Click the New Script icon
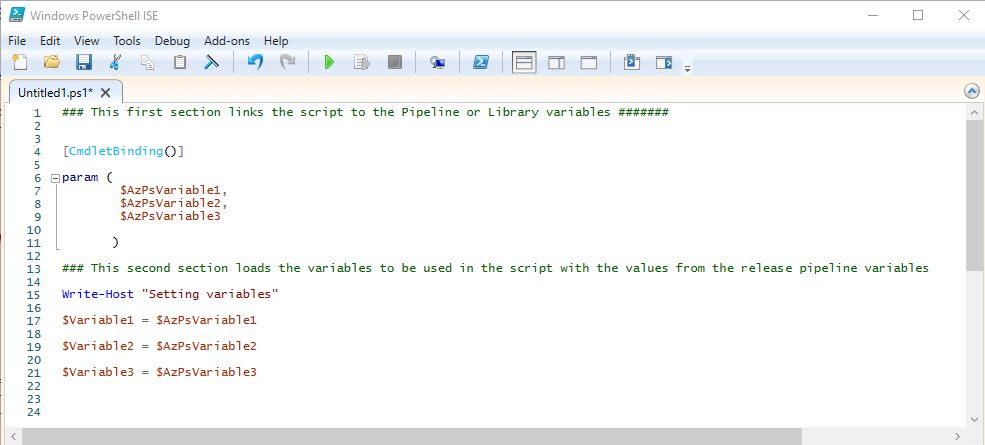 (20, 62)
